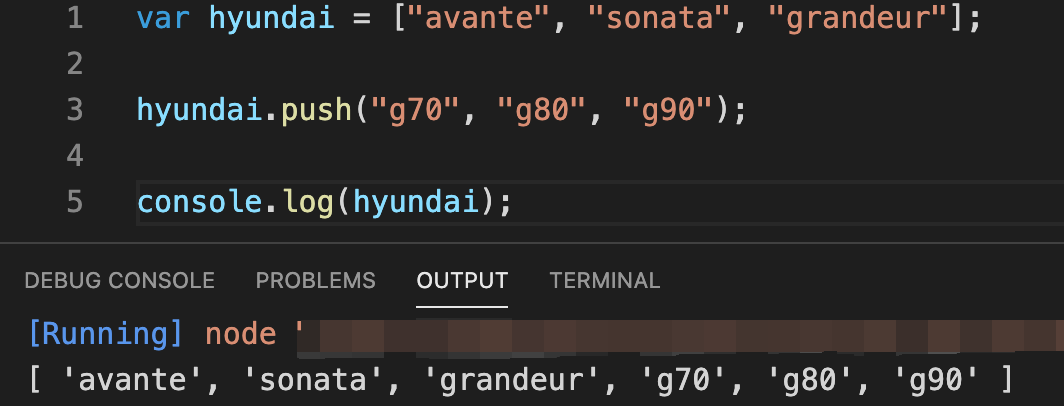Screen dimensions: 1064x406
Task: Click the "g70" string on line 3
Action: tap(415, 110)
